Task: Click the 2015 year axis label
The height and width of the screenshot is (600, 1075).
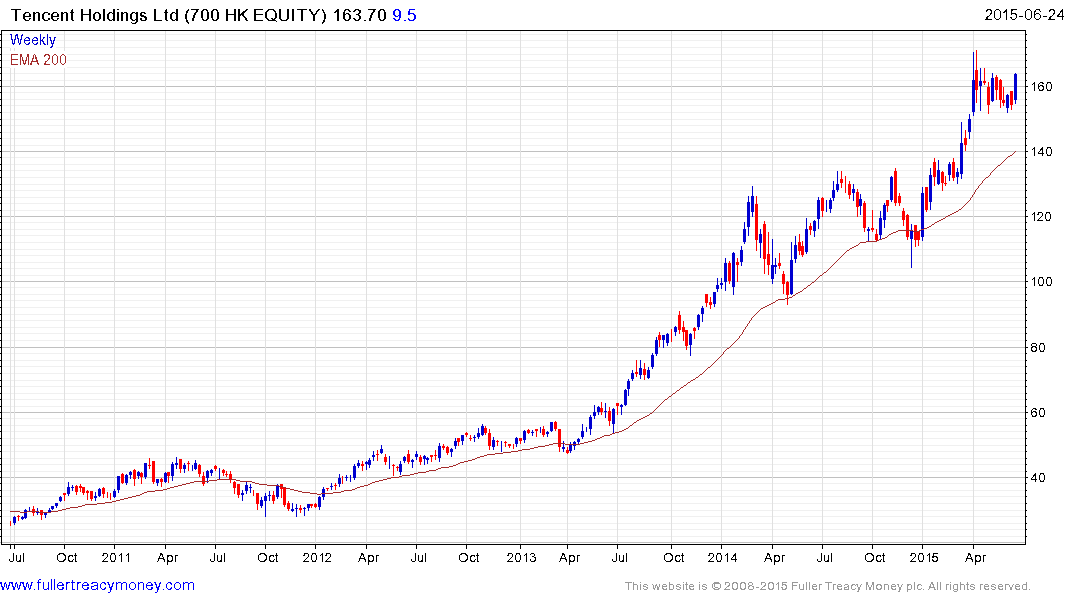Action: point(923,557)
